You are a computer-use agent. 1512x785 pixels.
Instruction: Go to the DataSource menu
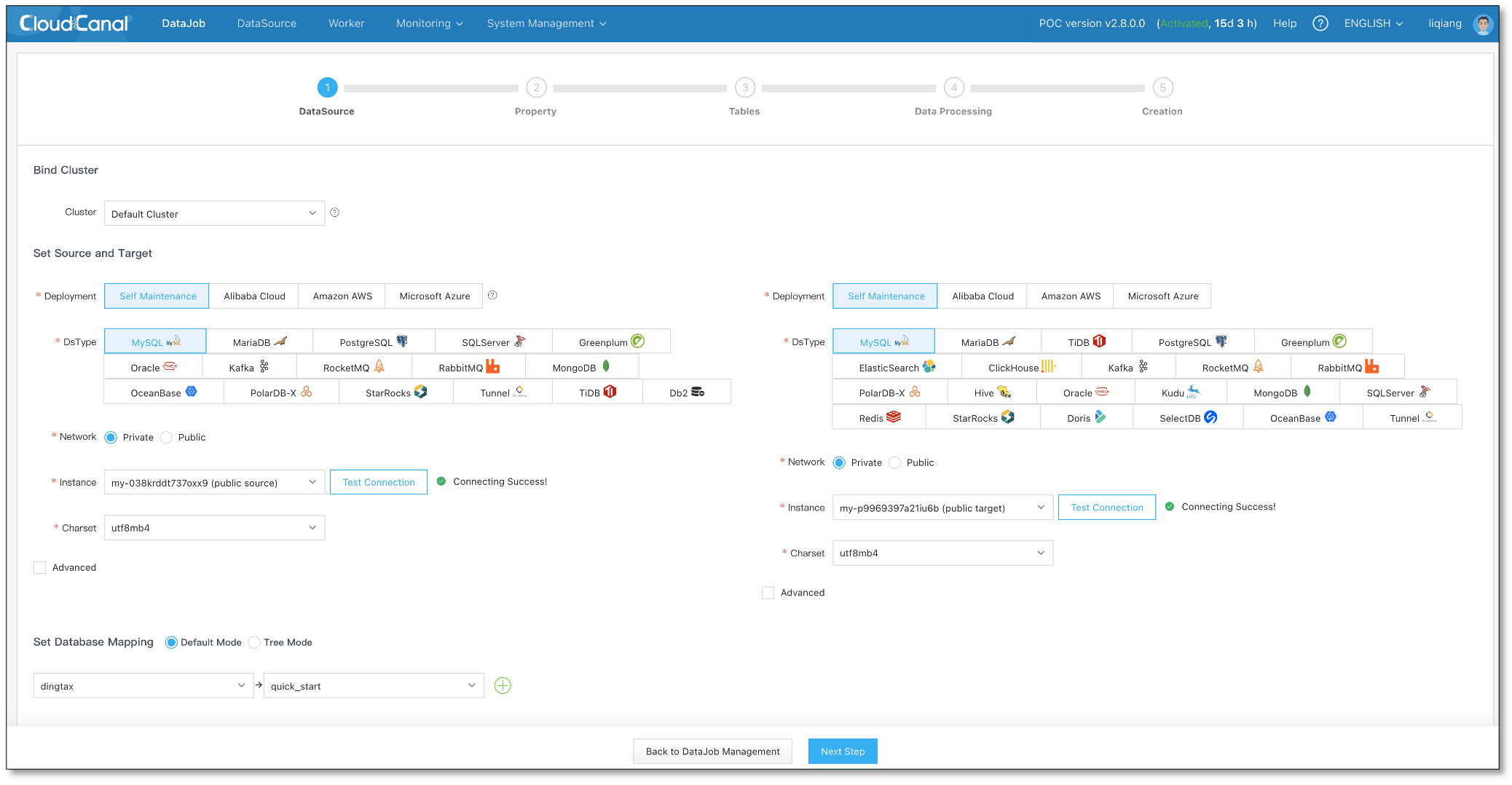click(x=267, y=23)
